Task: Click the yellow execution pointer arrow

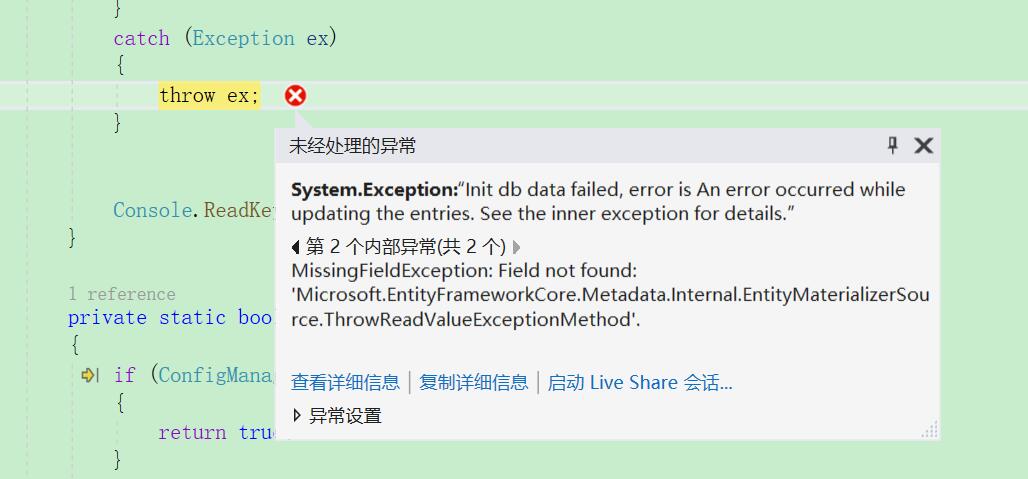Action: (89, 375)
